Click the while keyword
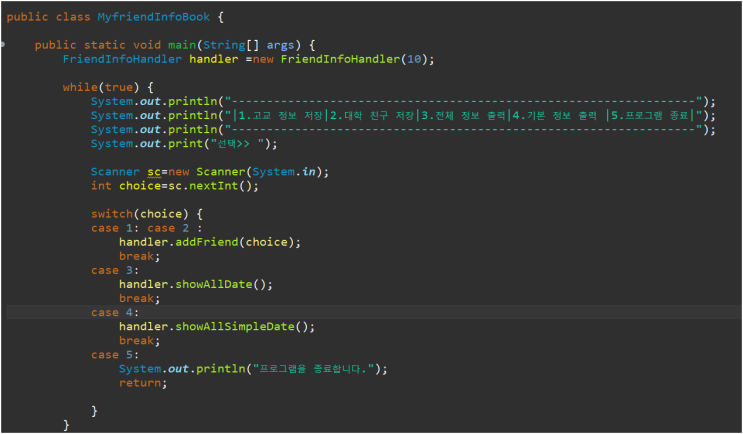The width and height of the screenshot is (743, 434). (80, 87)
